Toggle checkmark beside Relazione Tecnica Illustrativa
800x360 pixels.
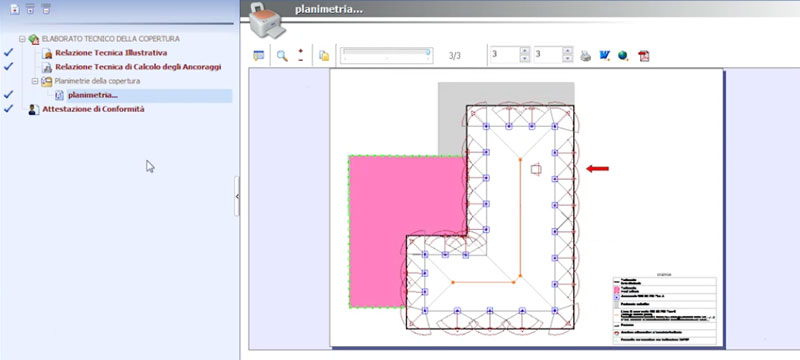pos(8,53)
